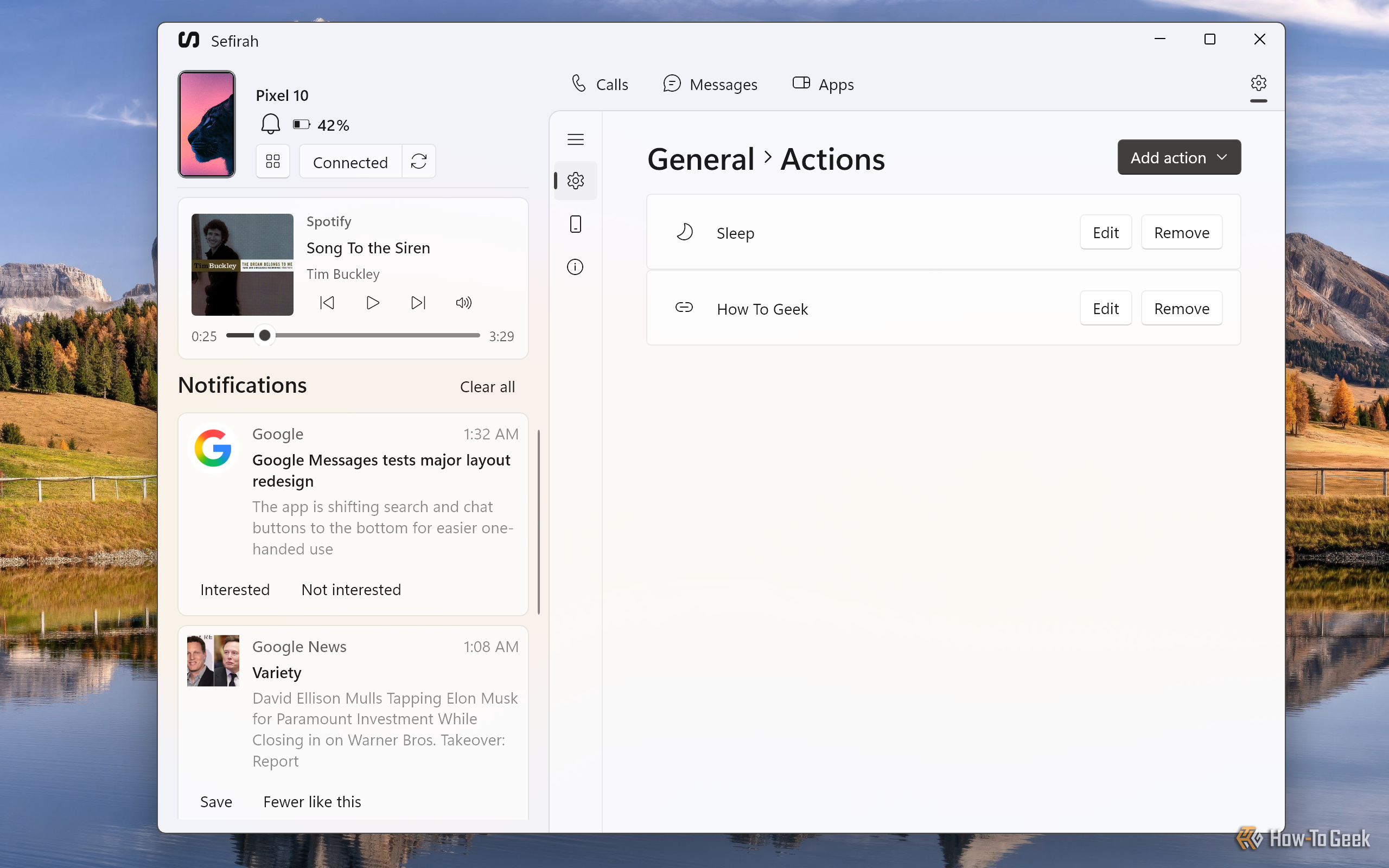Screen dimensions: 1389x868
Task: Click the How To Geek action label
Action: point(762,309)
